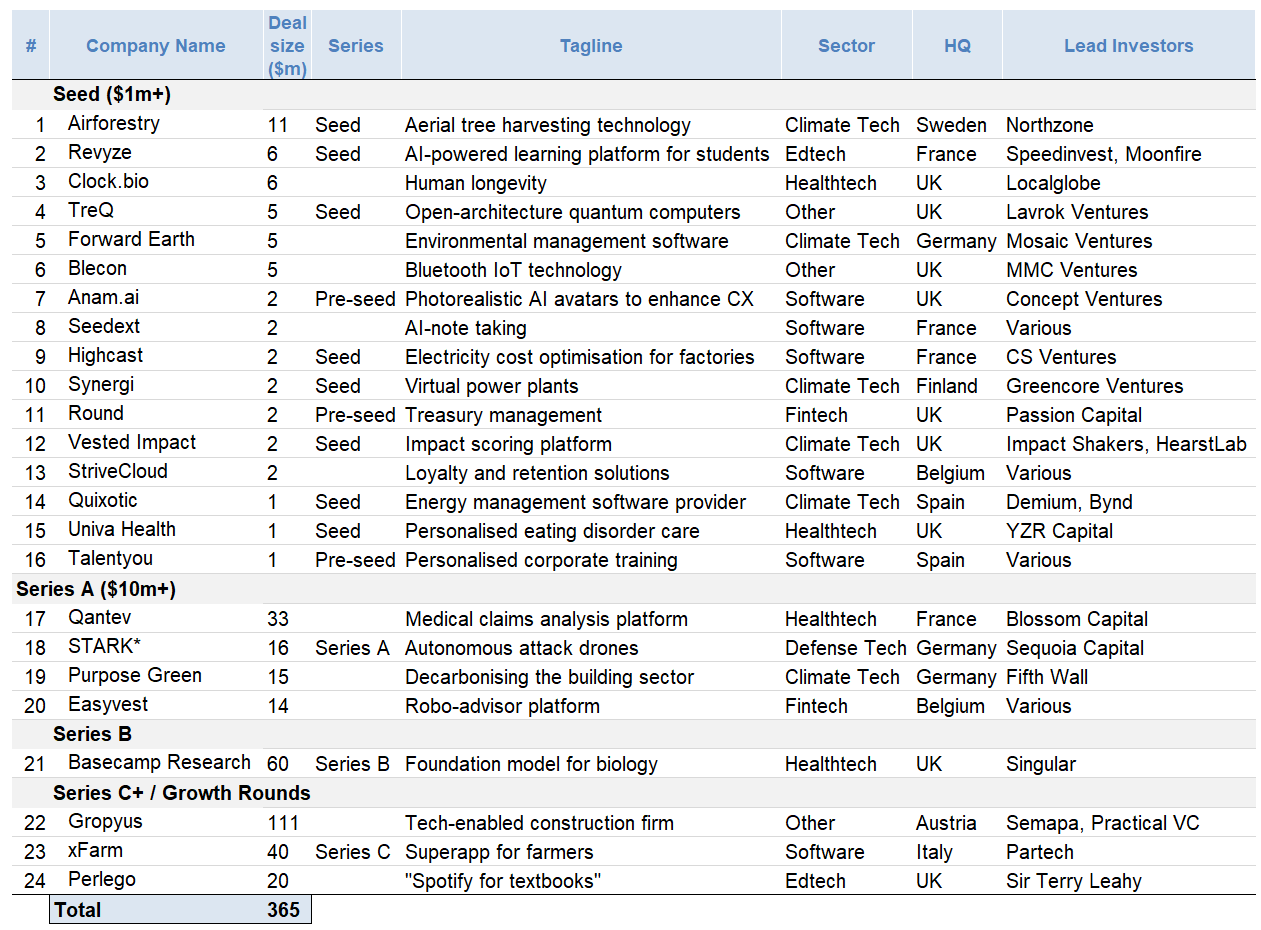Select Basecamp Research deal size 60
The image size is (1261, 930).
[x=278, y=764]
